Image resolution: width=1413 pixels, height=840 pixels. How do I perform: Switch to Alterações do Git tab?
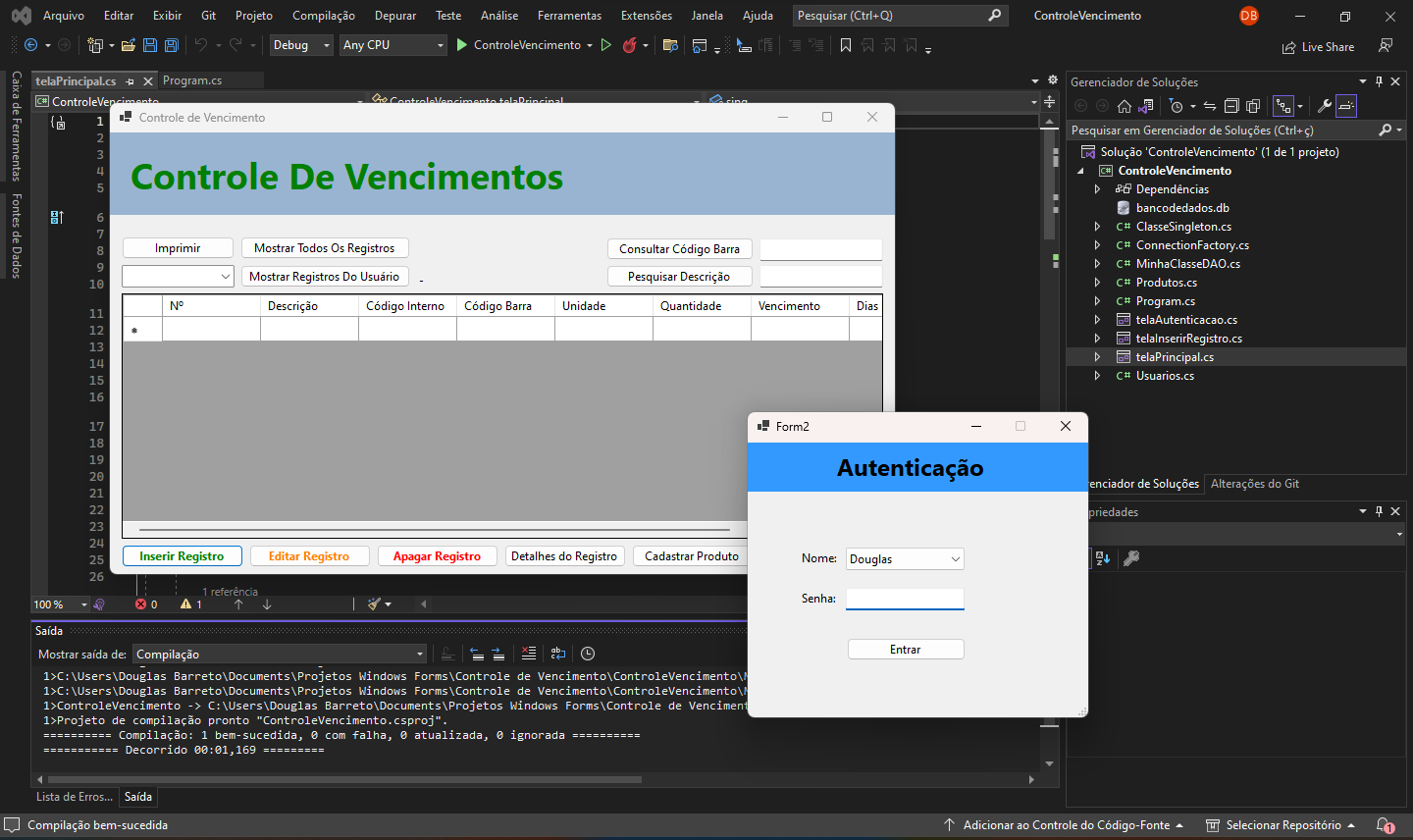(1255, 484)
